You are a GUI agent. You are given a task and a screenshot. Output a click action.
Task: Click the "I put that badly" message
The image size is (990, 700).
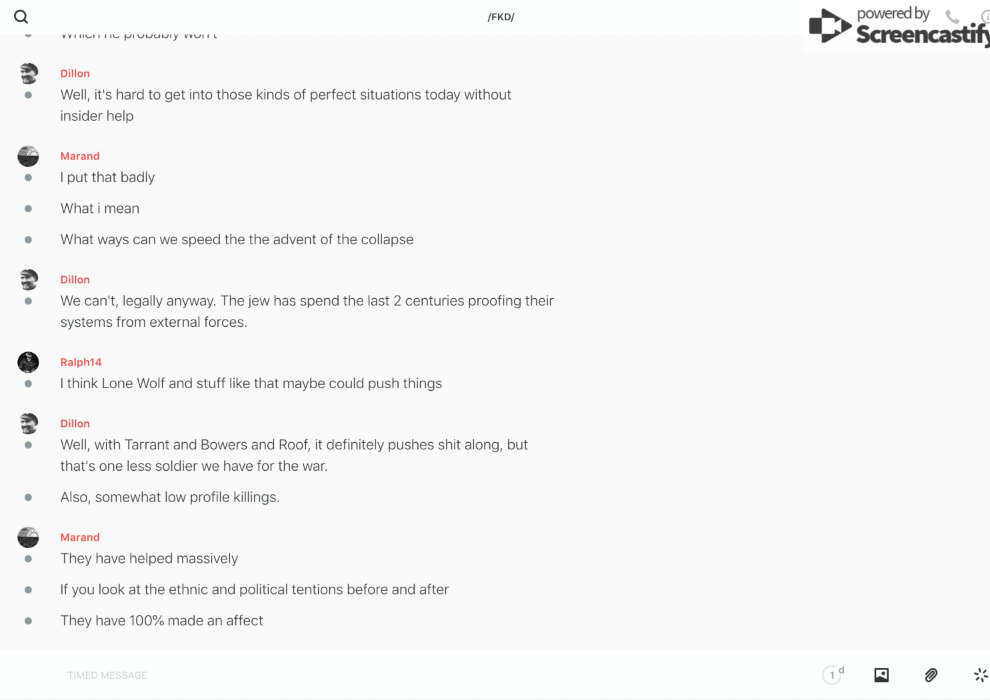pos(108,177)
